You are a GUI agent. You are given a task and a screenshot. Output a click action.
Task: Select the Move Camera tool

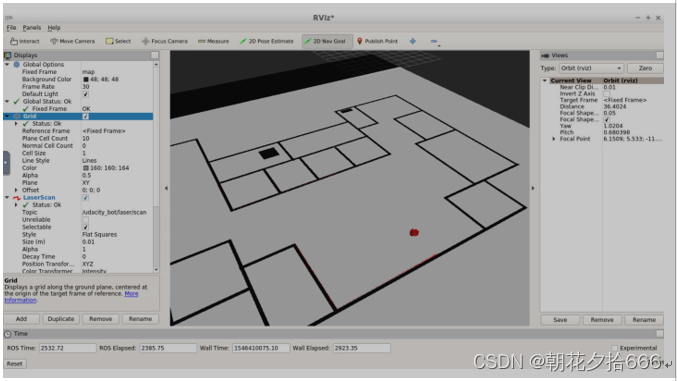pyautogui.click(x=72, y=41)
